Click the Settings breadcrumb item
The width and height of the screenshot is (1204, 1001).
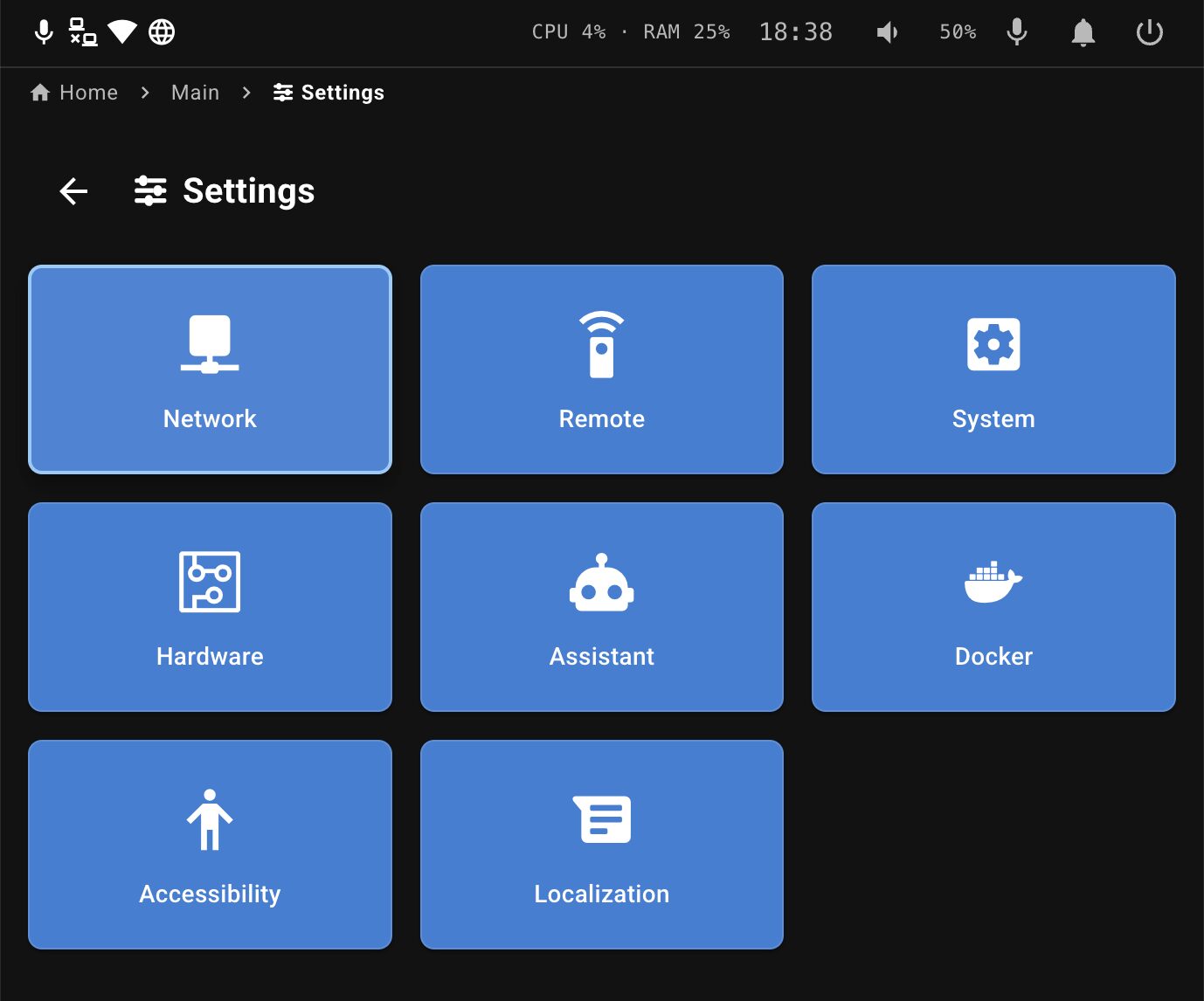[329, 93]
